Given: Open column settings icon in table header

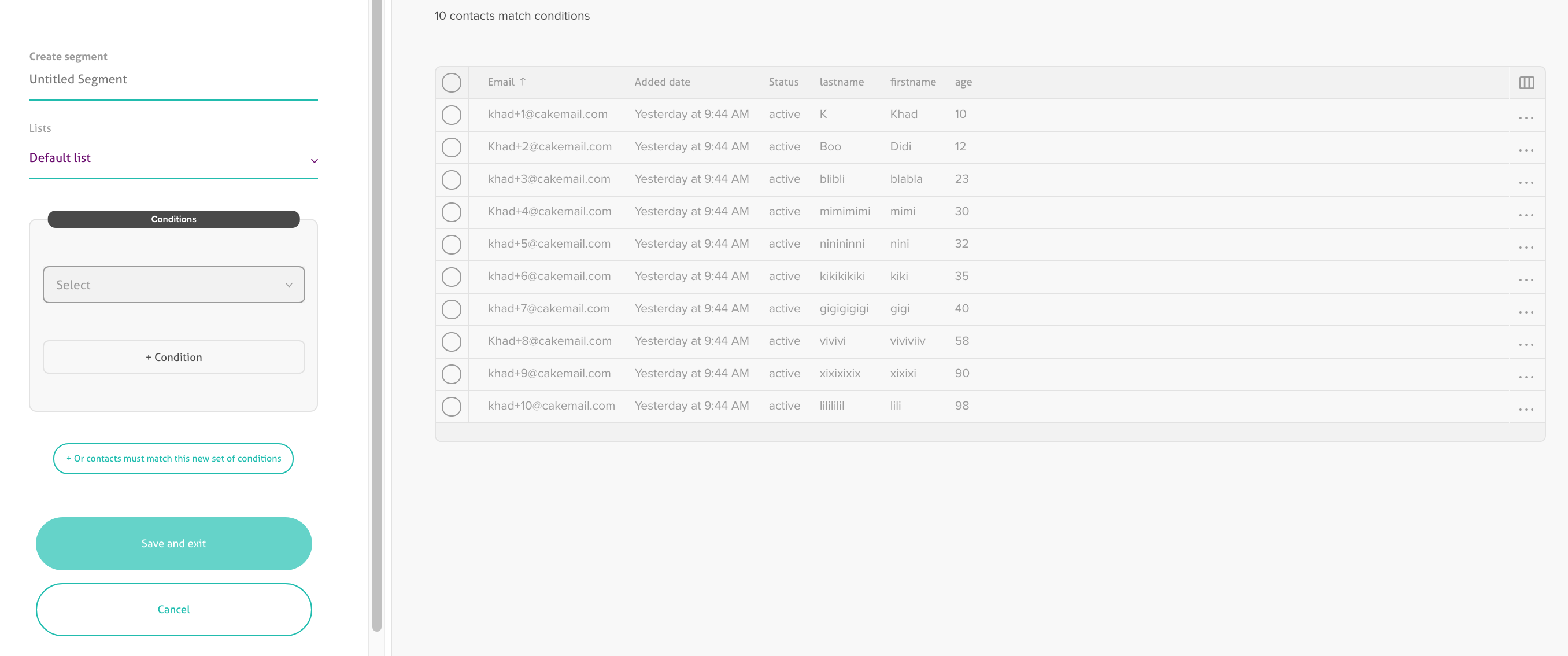Looking at the screenshot, I should [x=1526, y=82].
